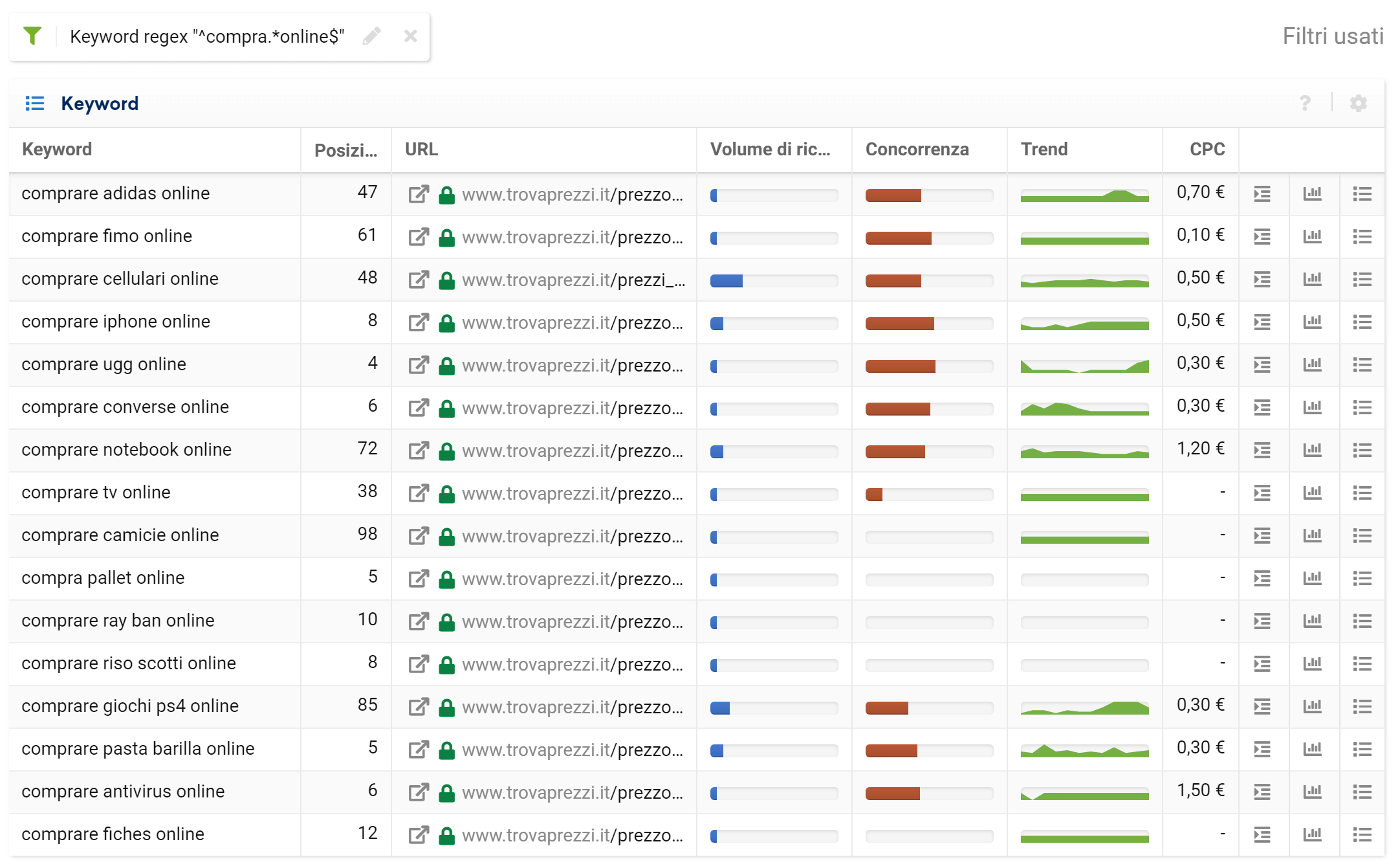The image size is (1400, 868).
Task: Open trovaprezzi URL for compra pallet online
Action: pyautogui.click(x=573, y=579)
